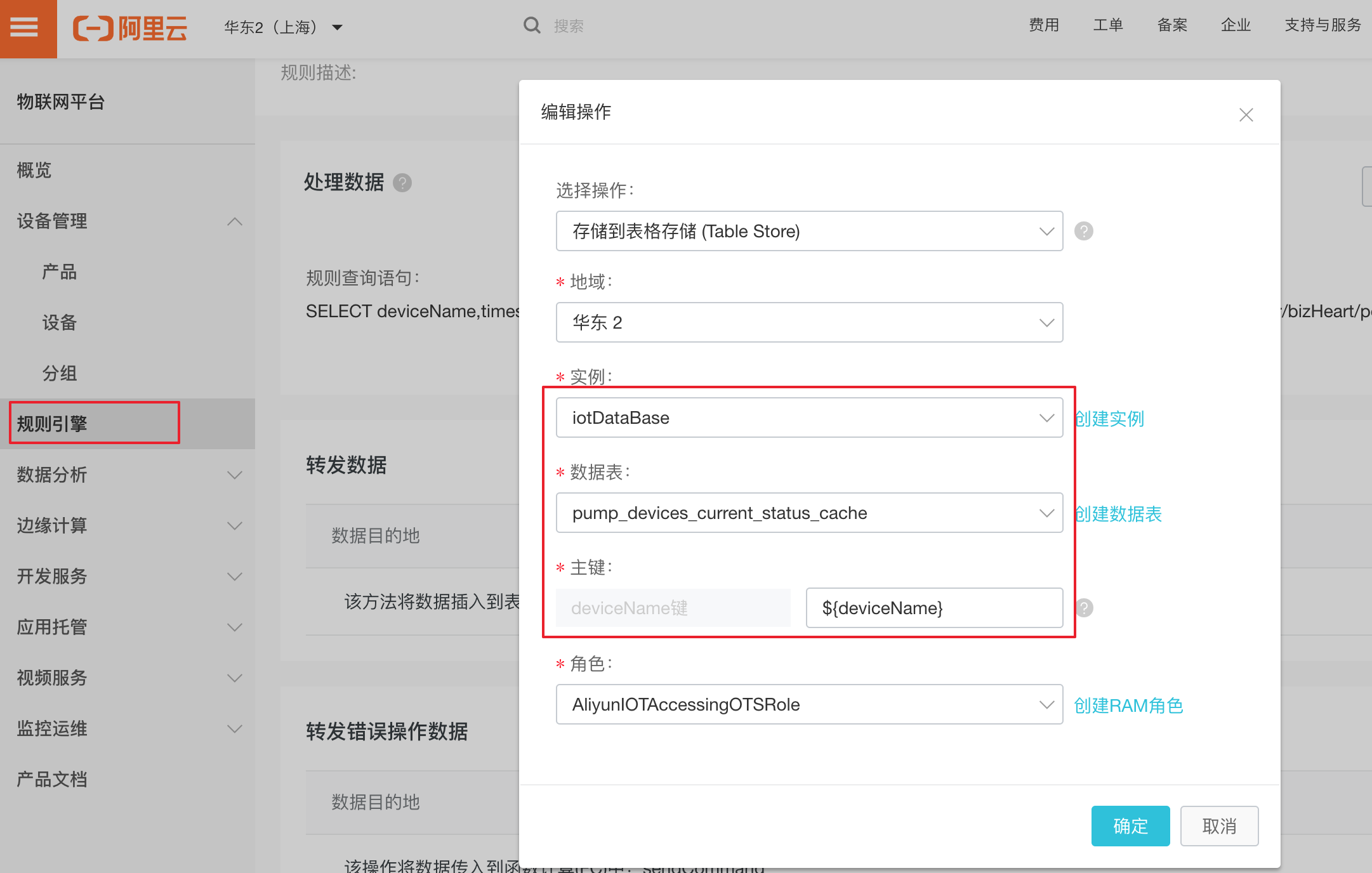Click the 转发错误操作数据 section heading

click(x=387, y=732)
